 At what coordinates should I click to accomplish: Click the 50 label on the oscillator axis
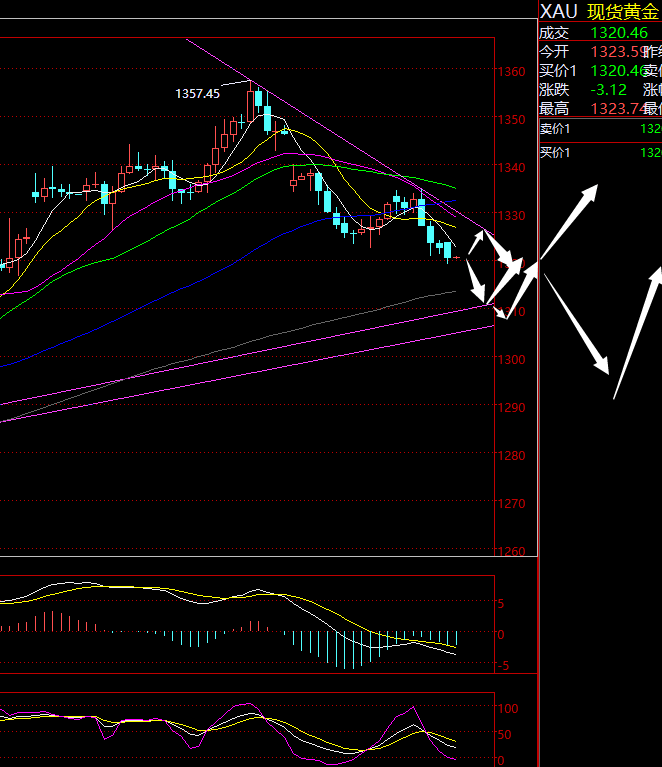(x=504, y=735)
